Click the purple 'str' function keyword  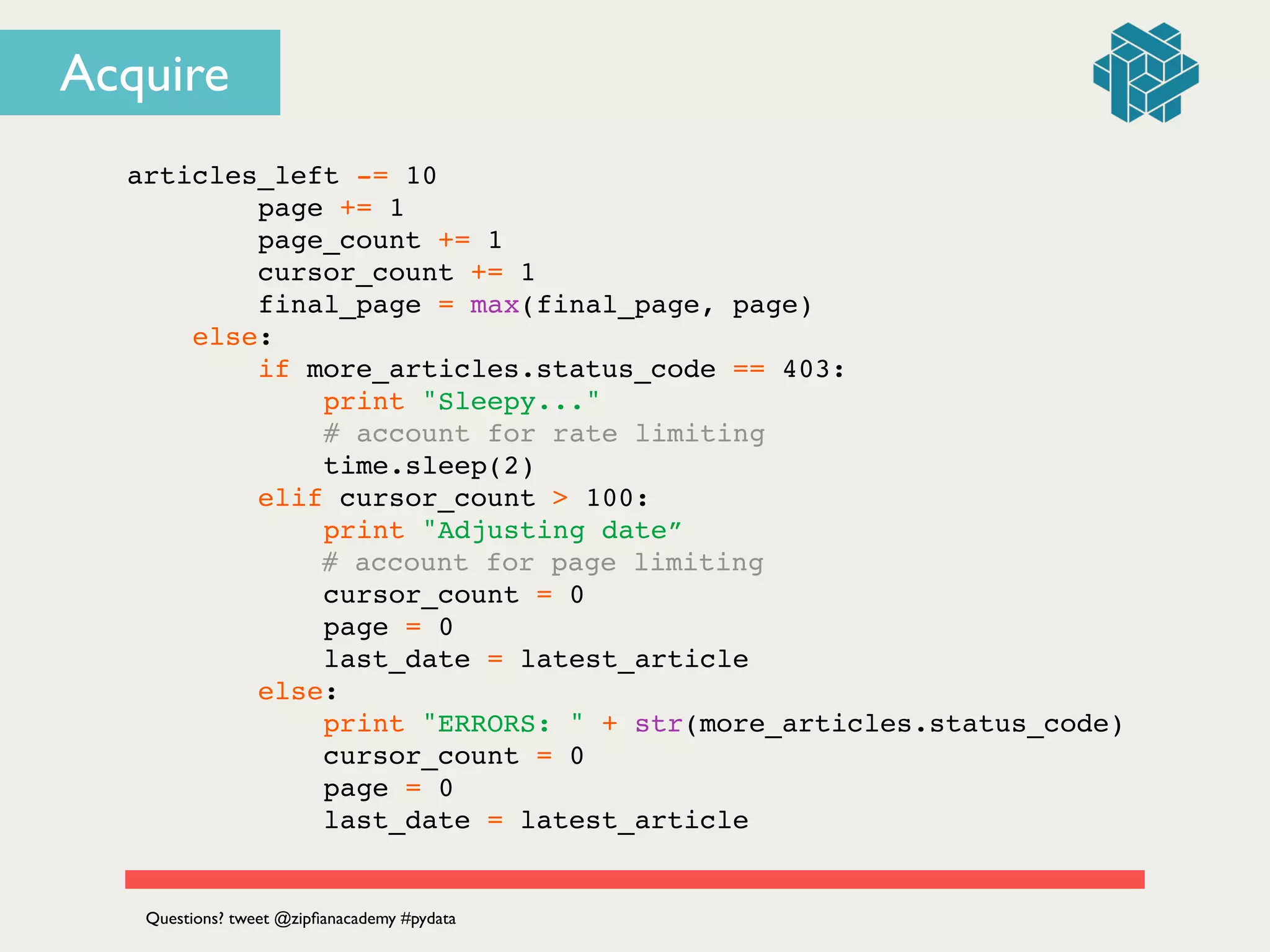tap(659, 724)
